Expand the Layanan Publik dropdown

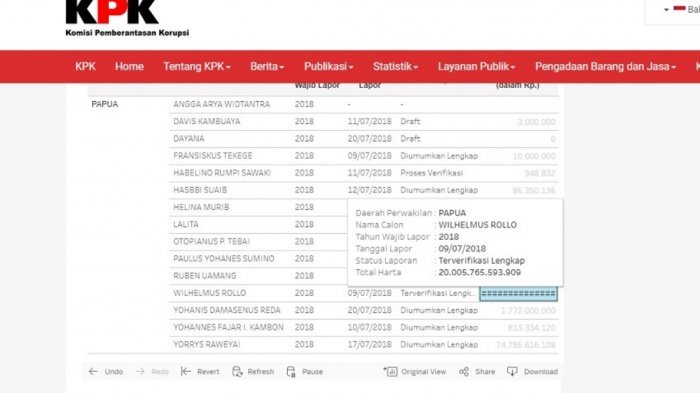point(476,67)
